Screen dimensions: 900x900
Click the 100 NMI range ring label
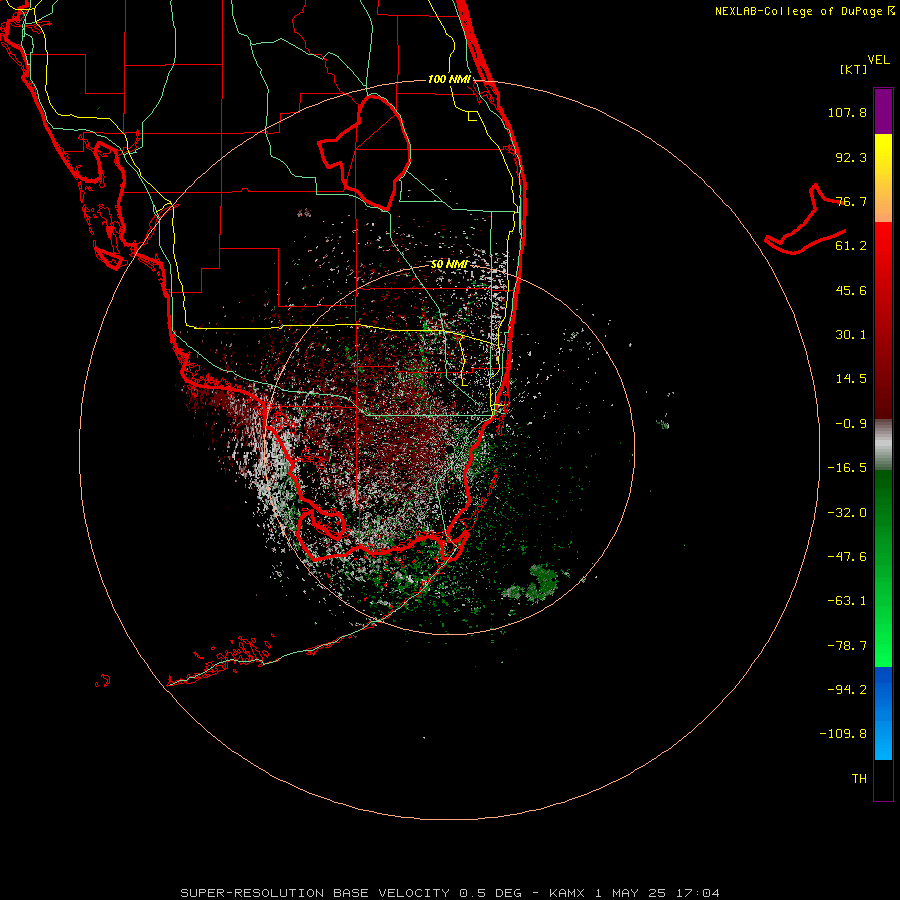pyautogui.click(x=449, y=79)
